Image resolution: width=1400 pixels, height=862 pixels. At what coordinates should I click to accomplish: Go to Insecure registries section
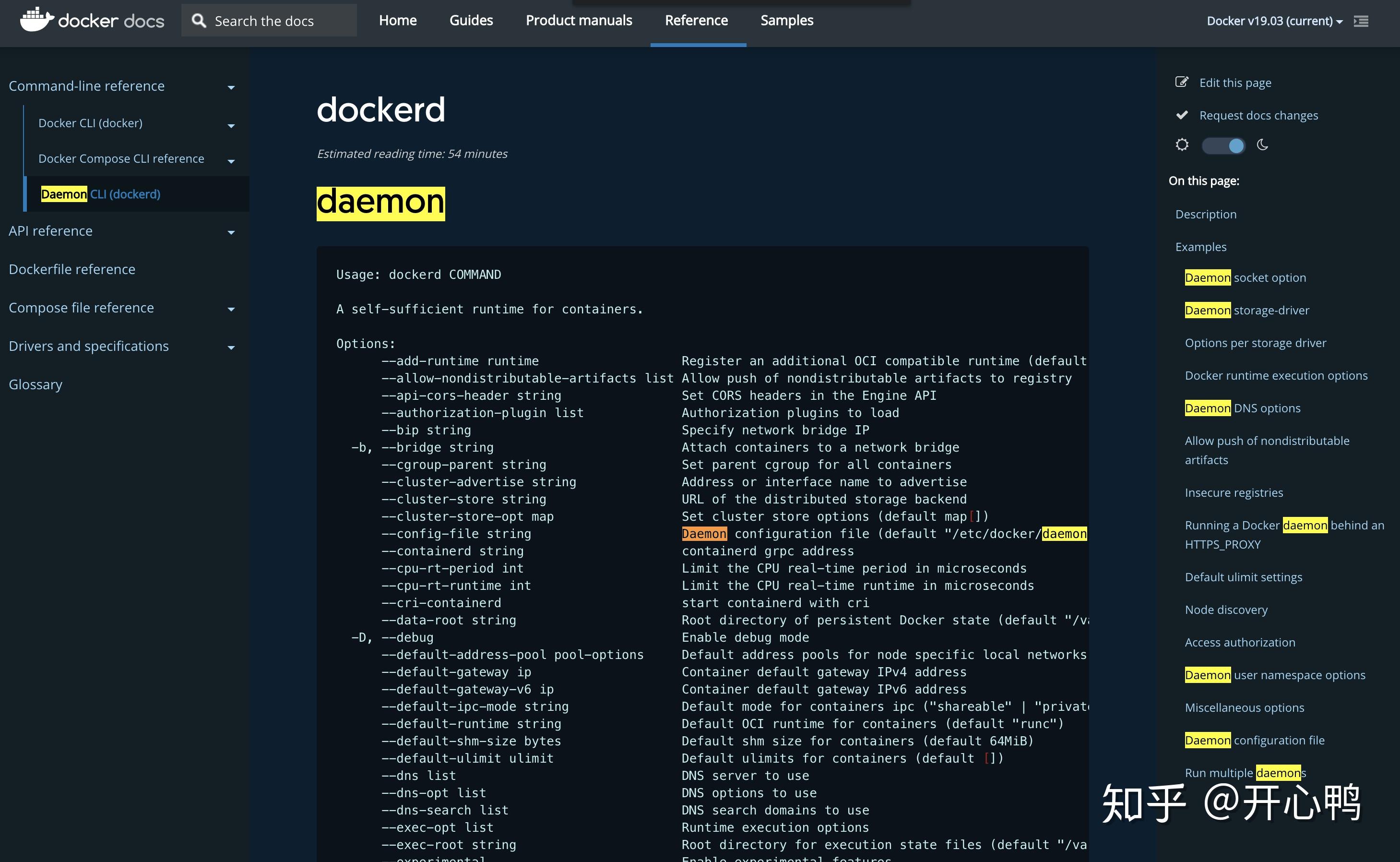click(1234, 492)
